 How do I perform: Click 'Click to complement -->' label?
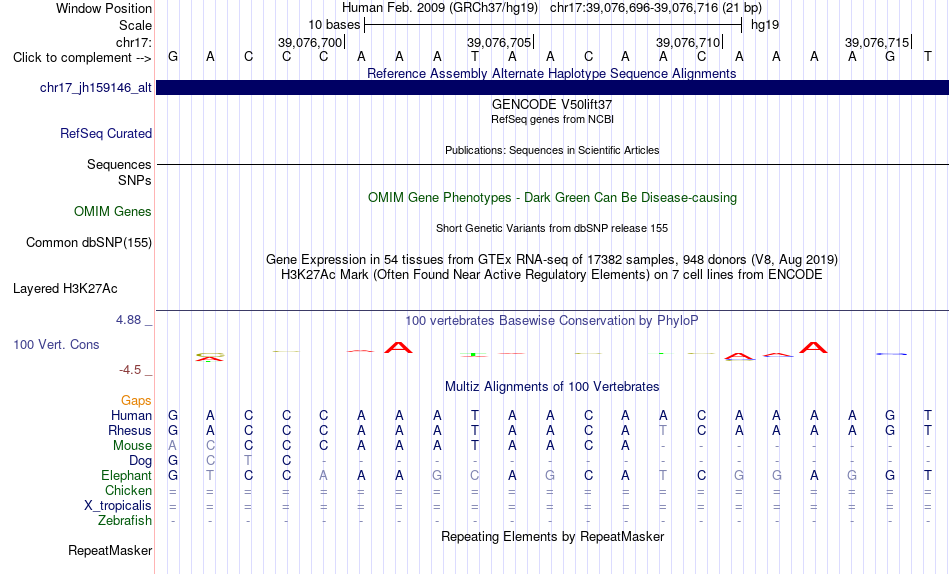tap(82, 58)
